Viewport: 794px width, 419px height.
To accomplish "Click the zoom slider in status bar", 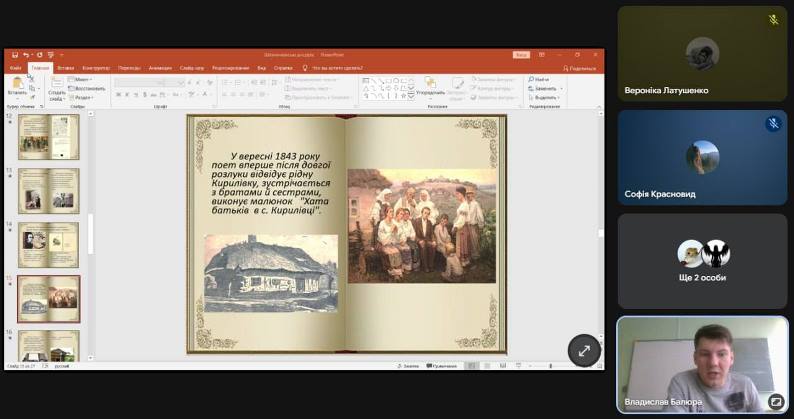I will [551, 366].
